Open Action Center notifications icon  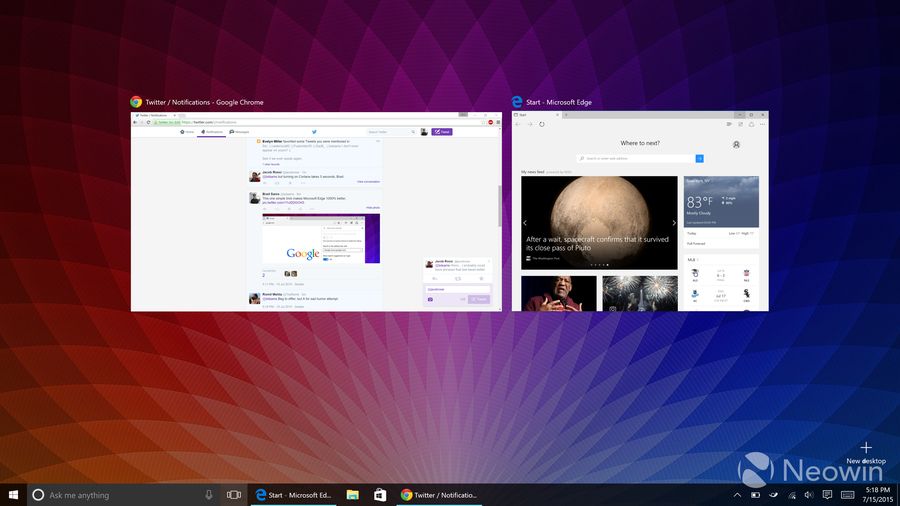click(827, 495)
